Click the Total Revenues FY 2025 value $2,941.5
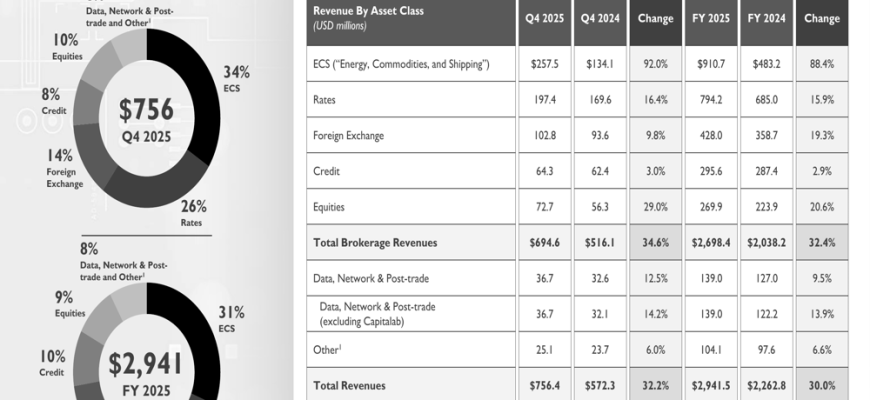 [x=713, y=385]
